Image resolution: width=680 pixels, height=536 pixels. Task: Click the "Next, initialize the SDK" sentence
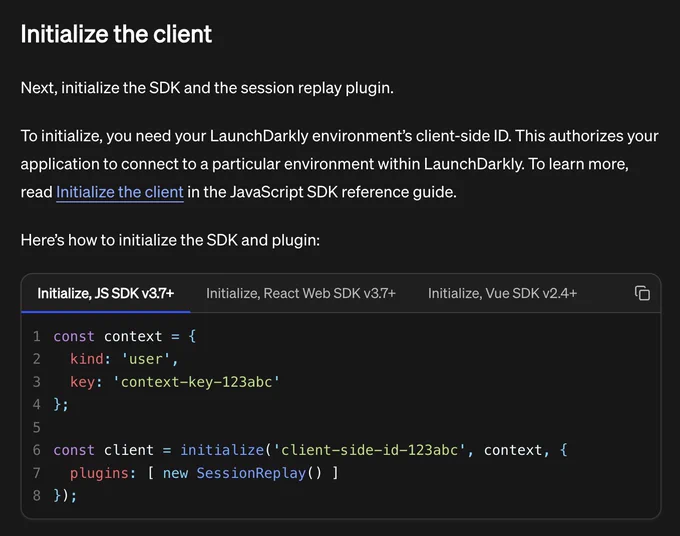[207, 88]
